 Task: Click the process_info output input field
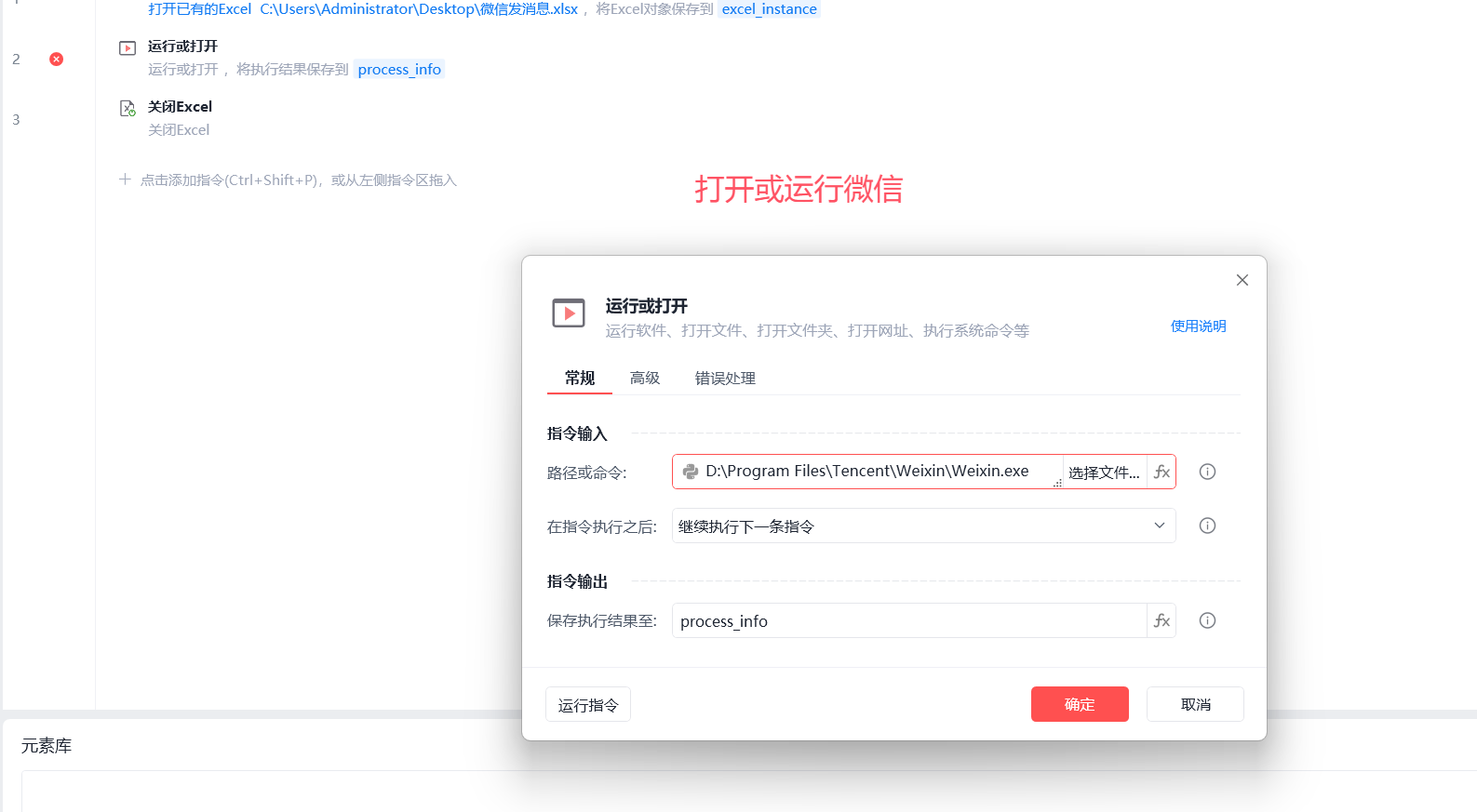(909, 620)
